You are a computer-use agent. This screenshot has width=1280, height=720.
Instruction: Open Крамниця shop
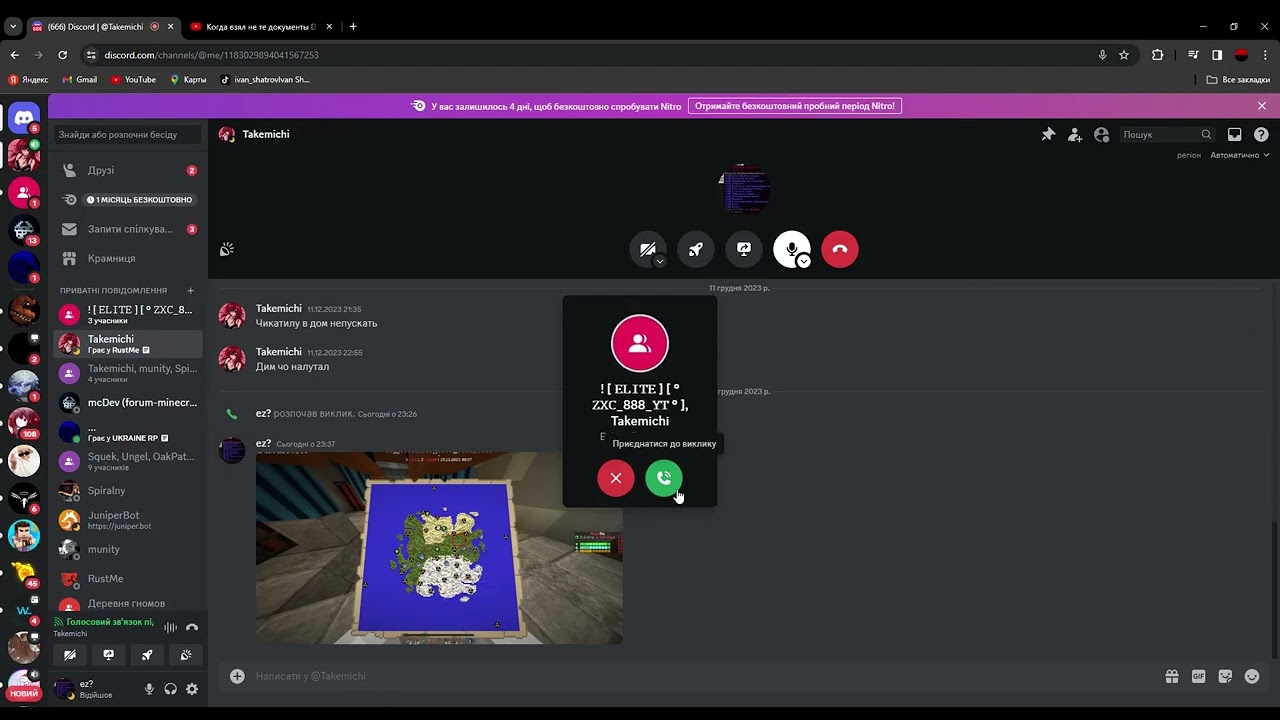click(x=128, y=258)
